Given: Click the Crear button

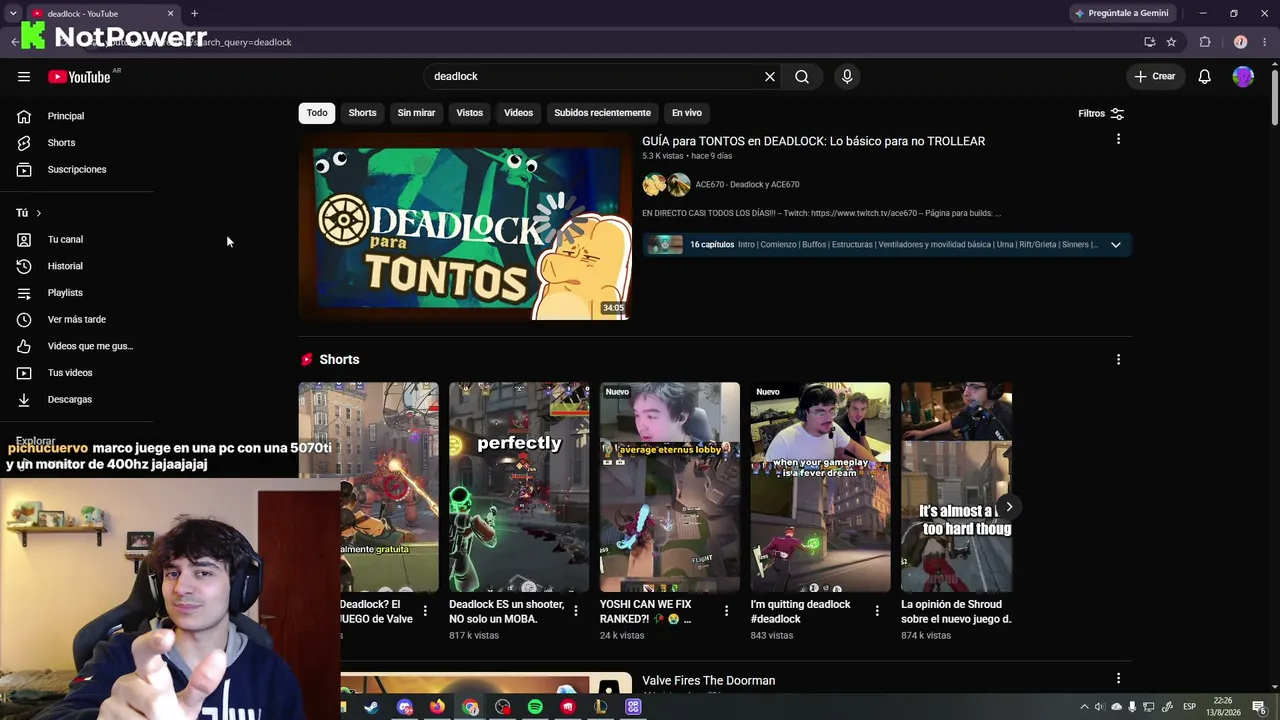Looking at the screenshot, I should coord(1155,76).
